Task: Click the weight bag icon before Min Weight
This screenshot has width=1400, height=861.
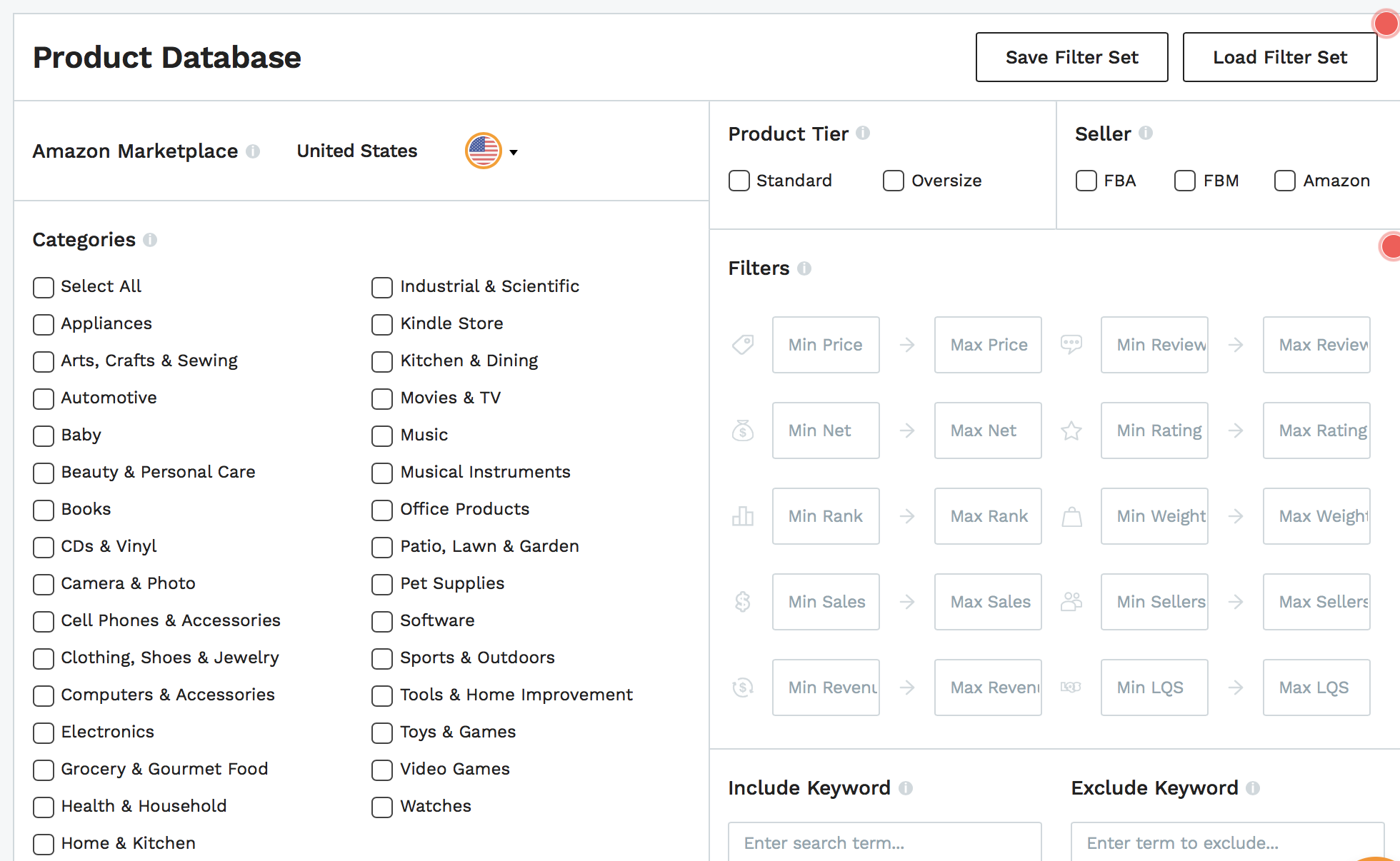Action: [1071, 516]
